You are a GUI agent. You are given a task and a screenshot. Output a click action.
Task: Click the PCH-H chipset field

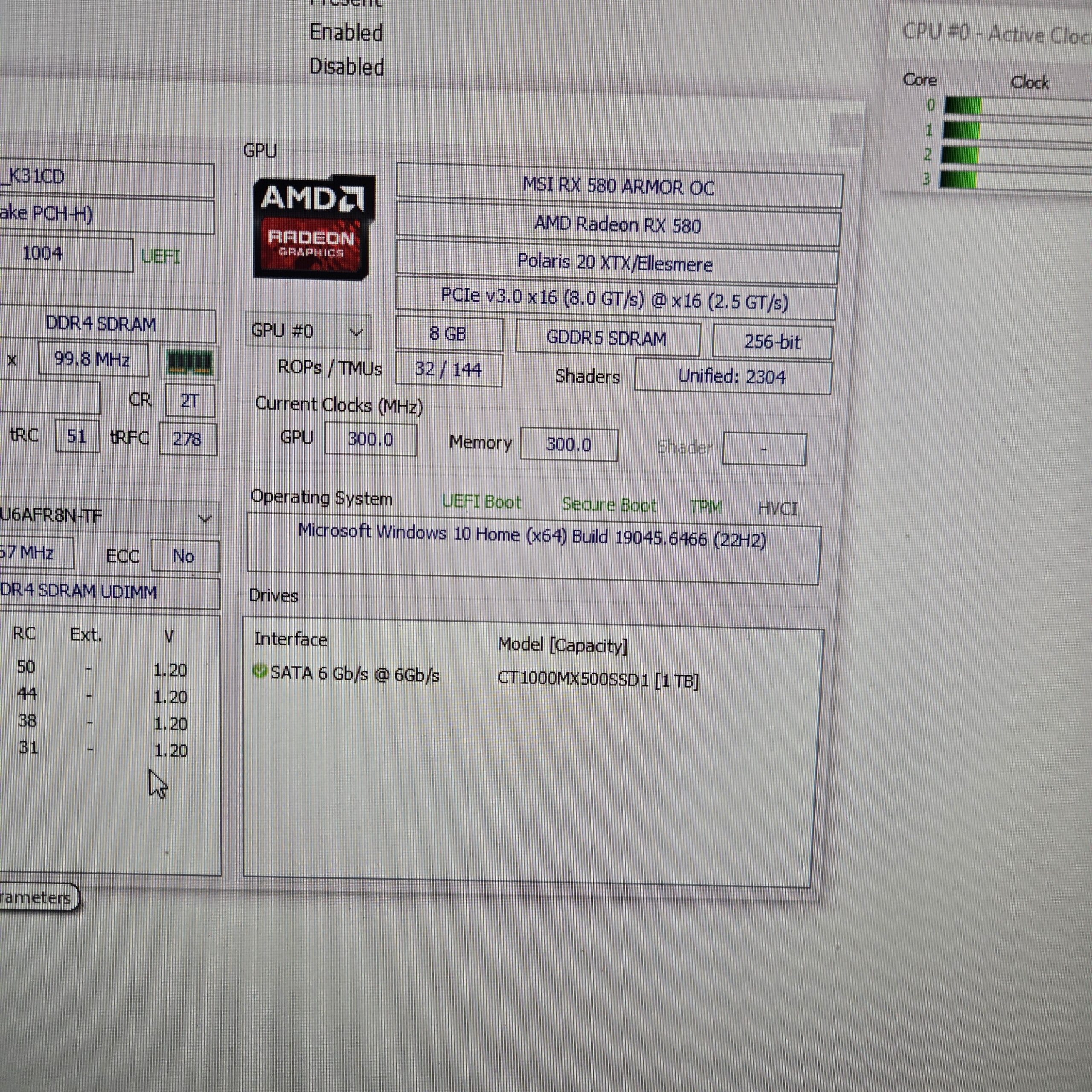[107, 215]
